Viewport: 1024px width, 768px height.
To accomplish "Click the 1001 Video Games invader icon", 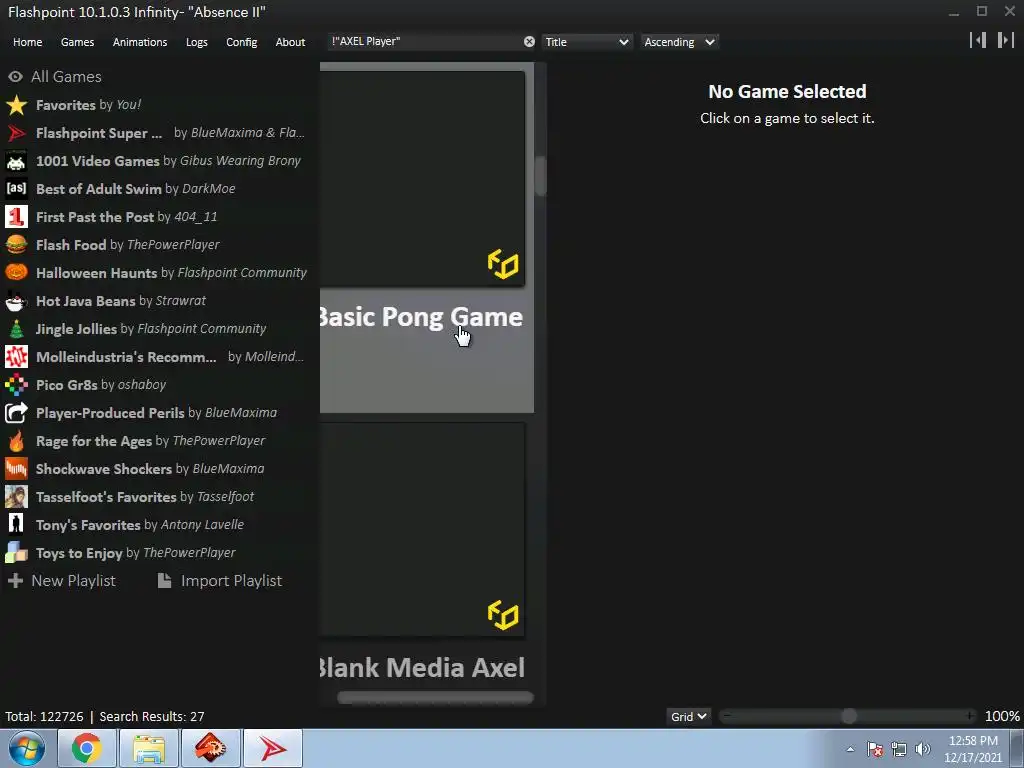I will 16,161.
